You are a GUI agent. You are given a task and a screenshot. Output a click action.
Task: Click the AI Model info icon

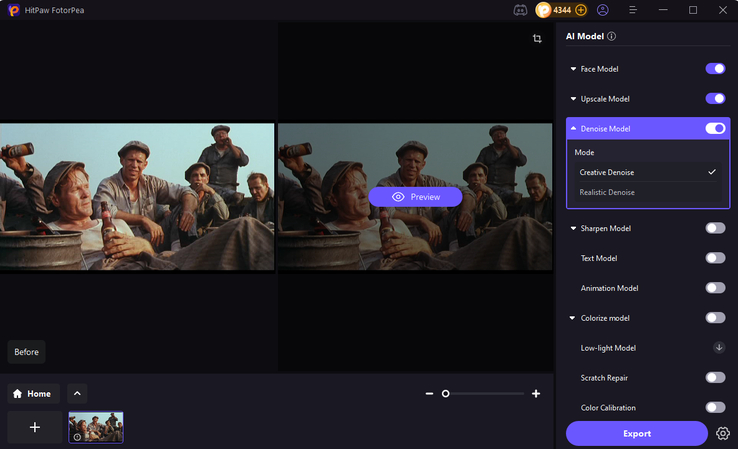(x=611, y=36)
